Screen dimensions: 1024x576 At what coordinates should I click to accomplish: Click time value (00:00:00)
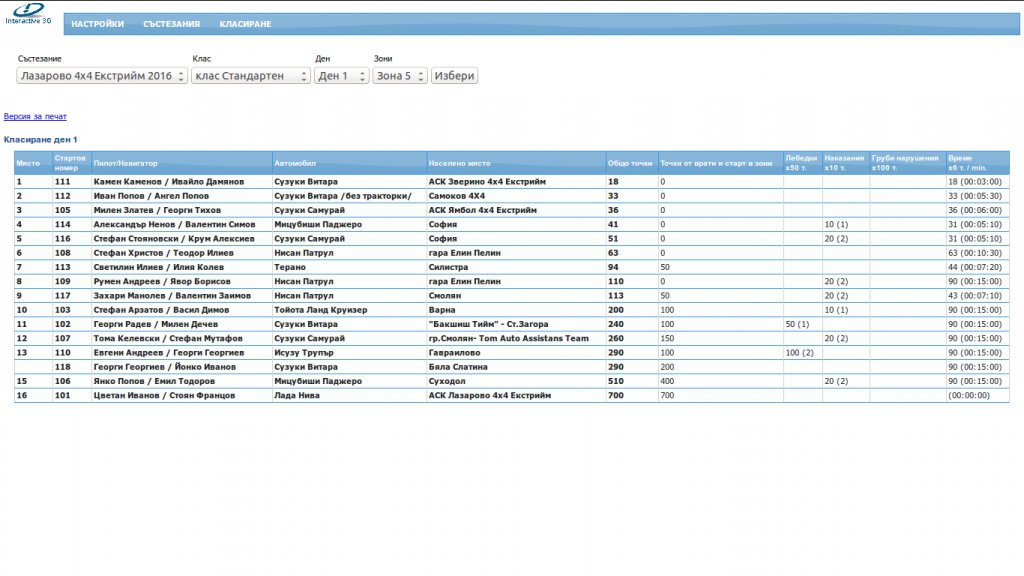pos(969,396)
